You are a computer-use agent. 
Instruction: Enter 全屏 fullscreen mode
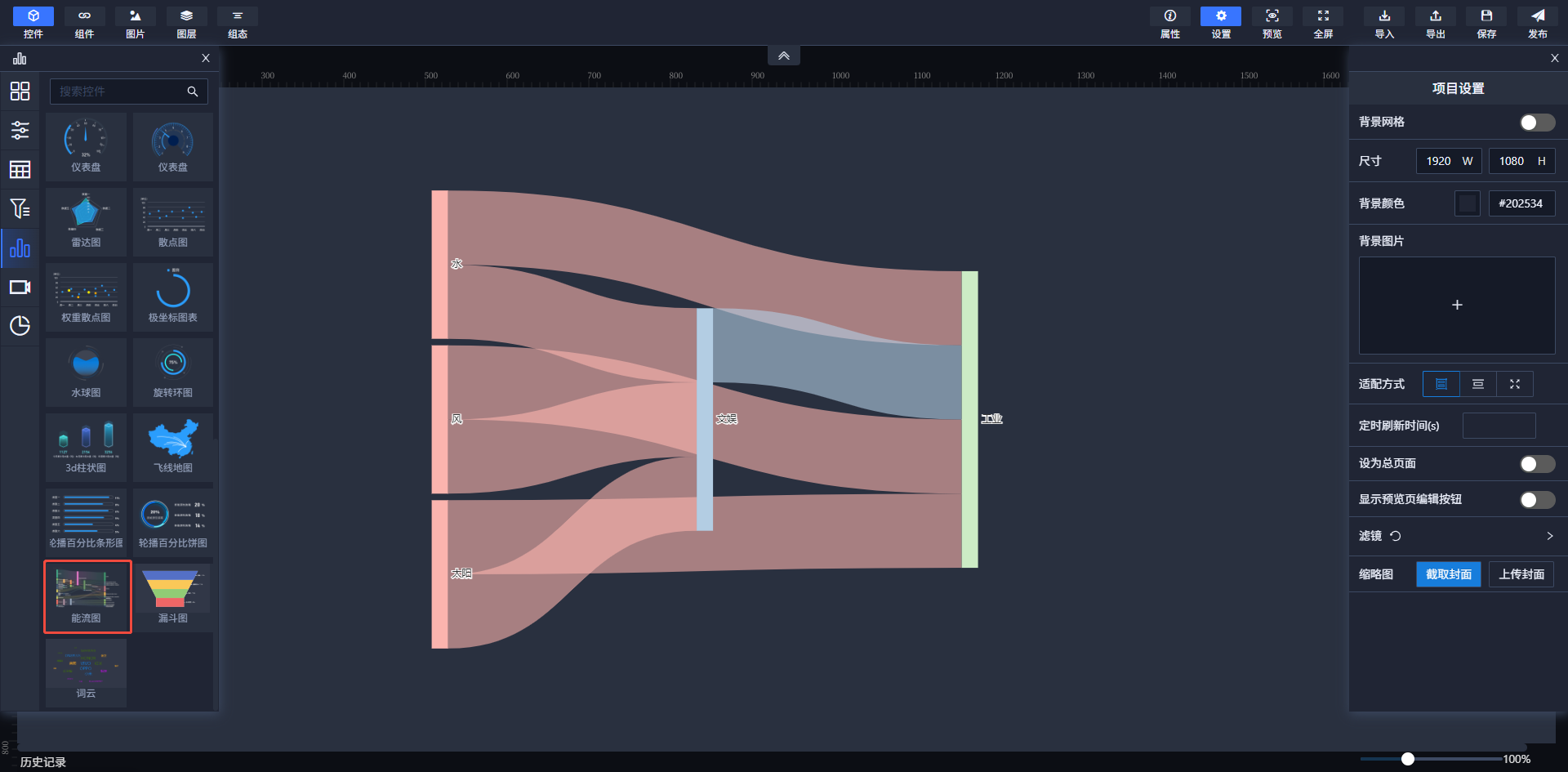(1323, 22)
